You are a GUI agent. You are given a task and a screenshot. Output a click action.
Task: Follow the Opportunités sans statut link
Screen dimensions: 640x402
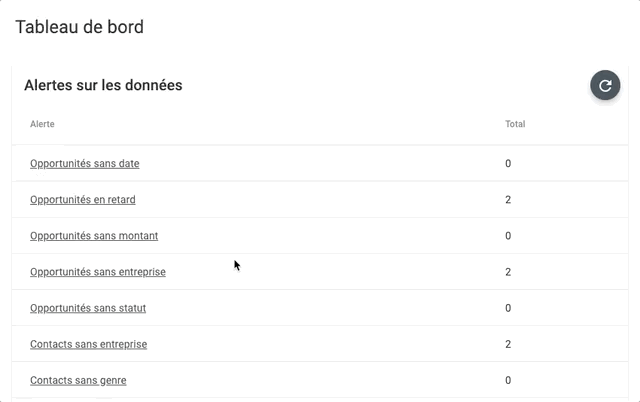coord(88,308)
